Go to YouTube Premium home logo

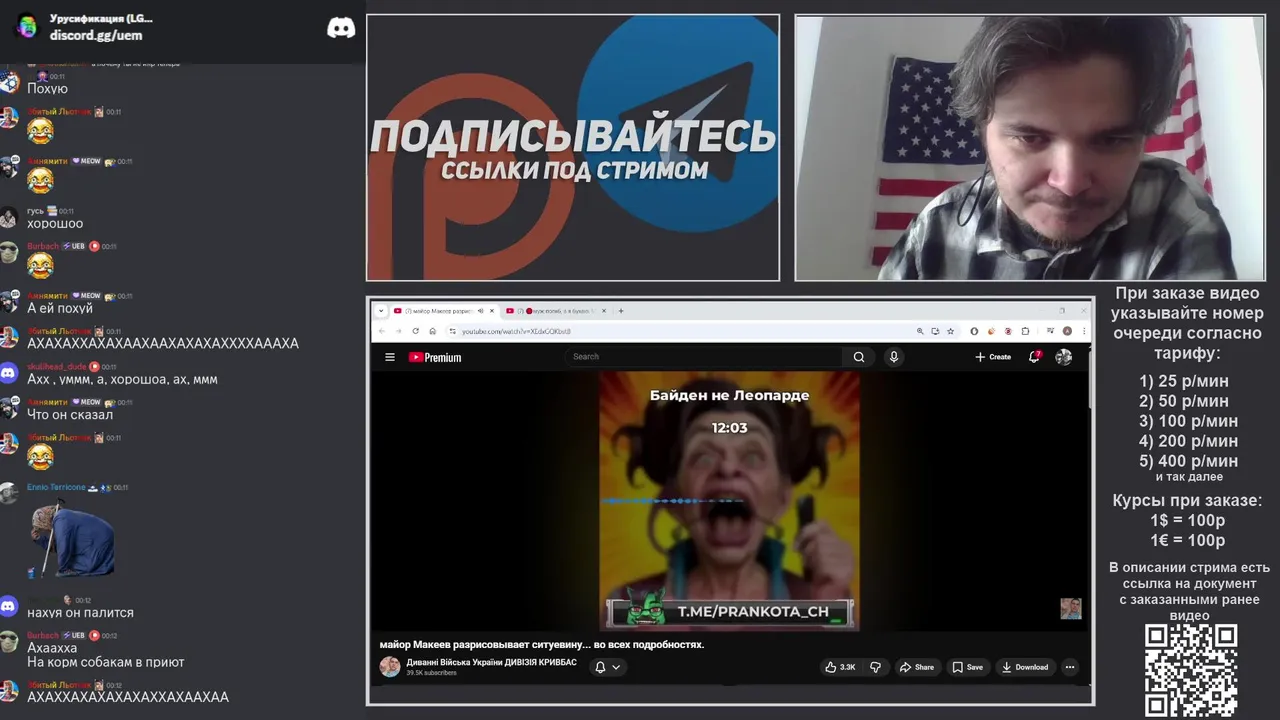click(x=435, y=357)
